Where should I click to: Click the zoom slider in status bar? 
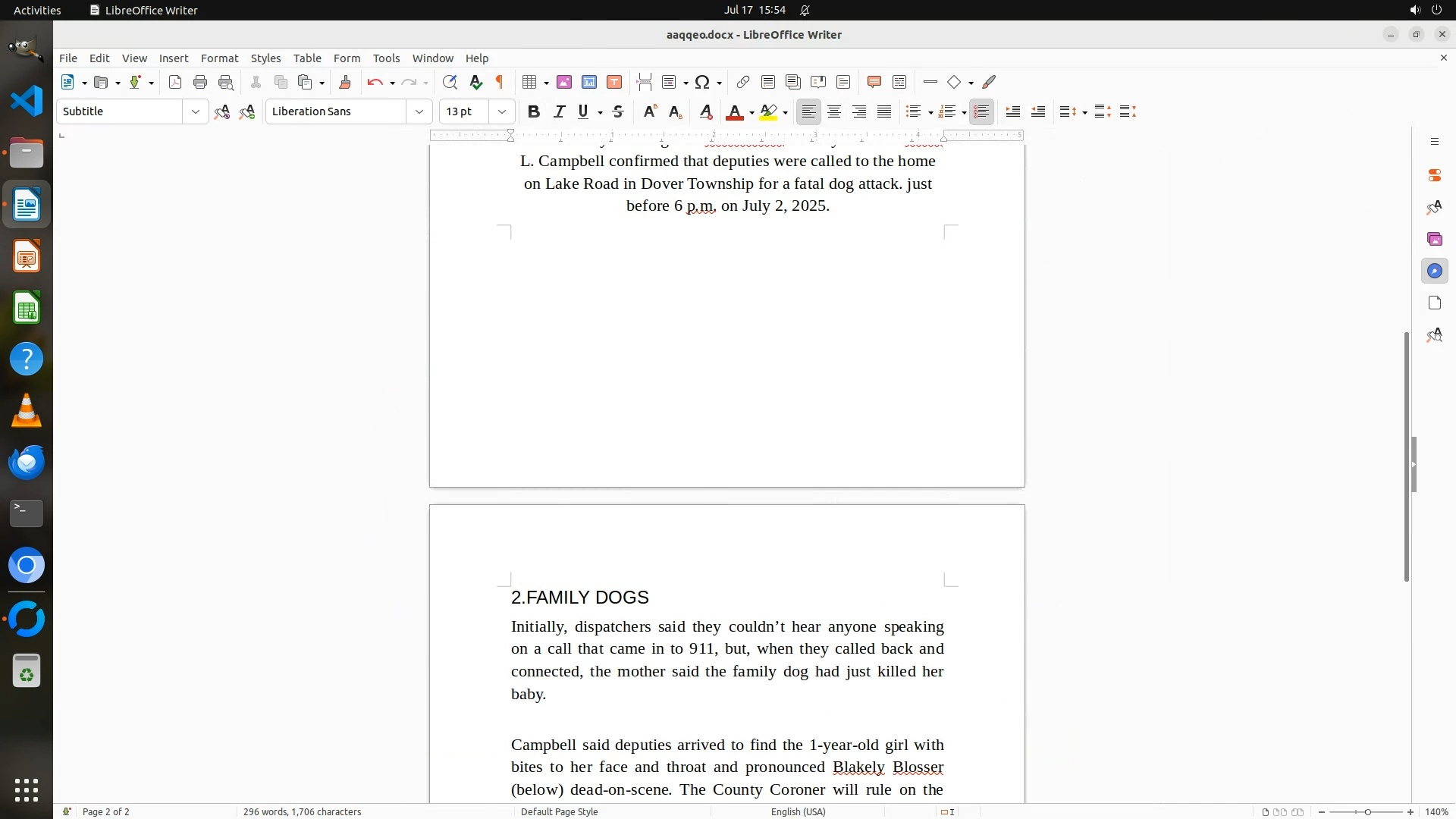coord(1367,812)
